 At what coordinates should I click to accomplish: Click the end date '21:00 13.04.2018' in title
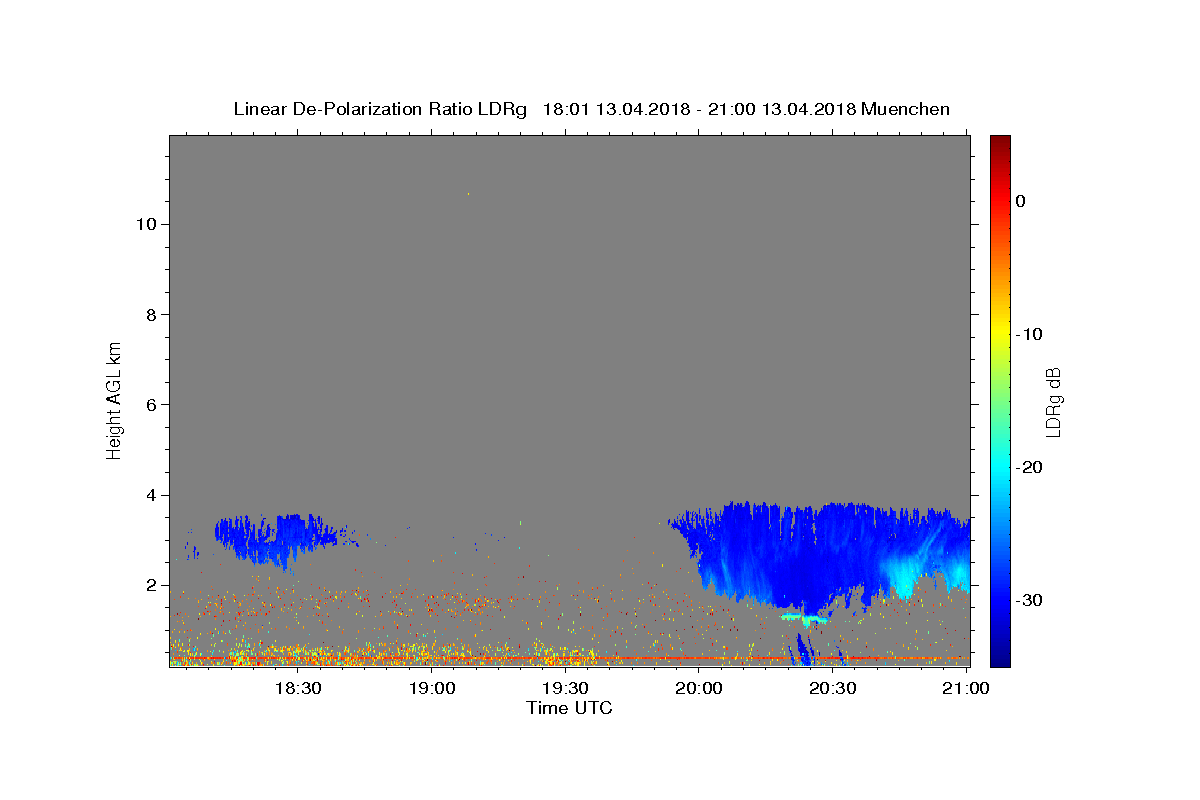[x=782, y=109]
